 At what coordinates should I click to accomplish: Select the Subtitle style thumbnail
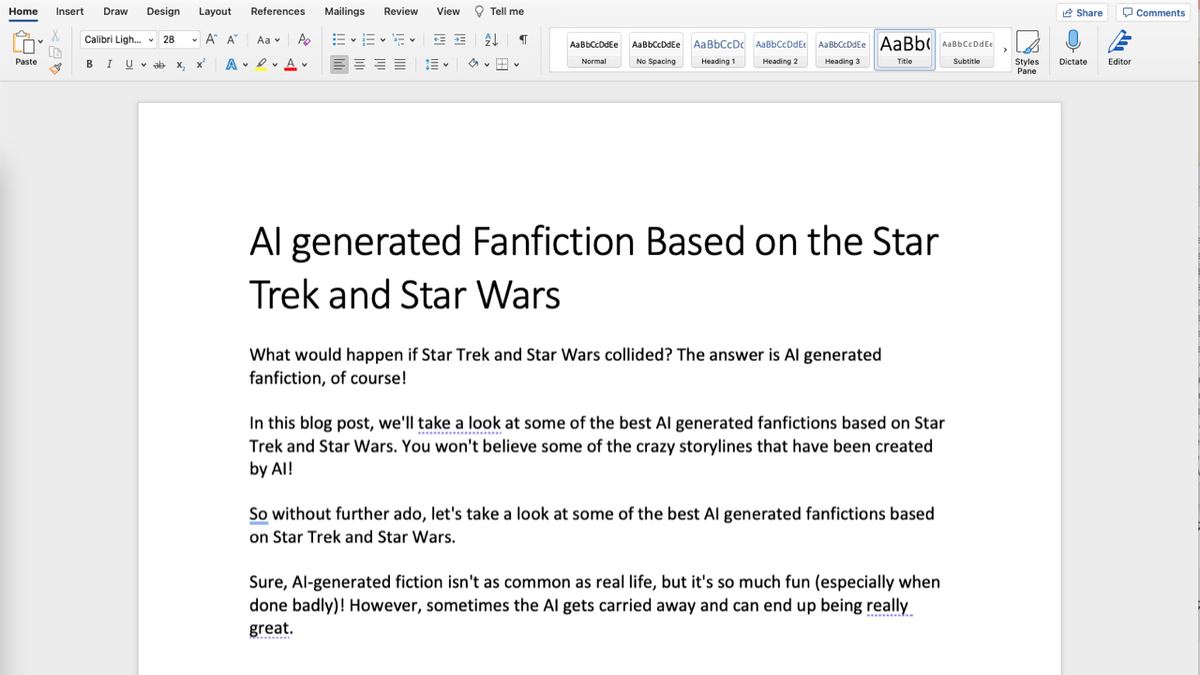966,50
